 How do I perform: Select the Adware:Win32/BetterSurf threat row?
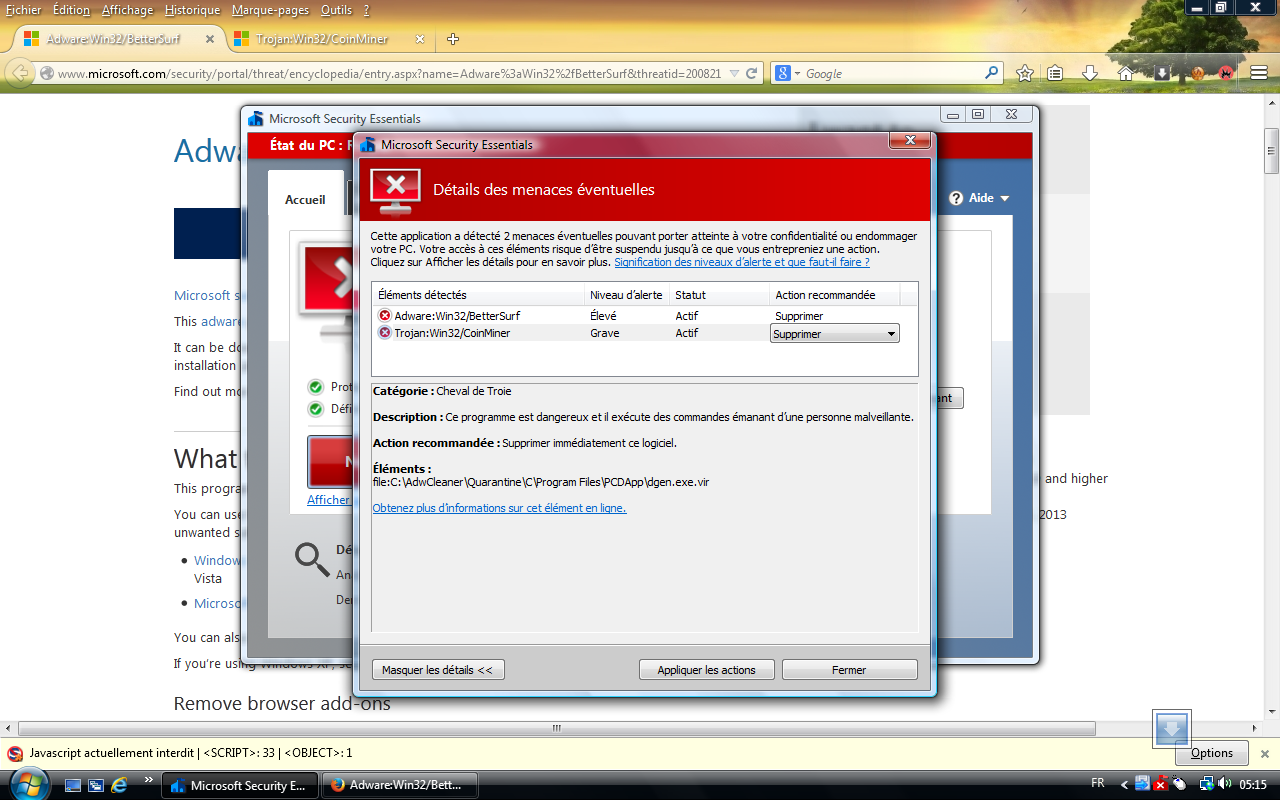coord(644,316)
